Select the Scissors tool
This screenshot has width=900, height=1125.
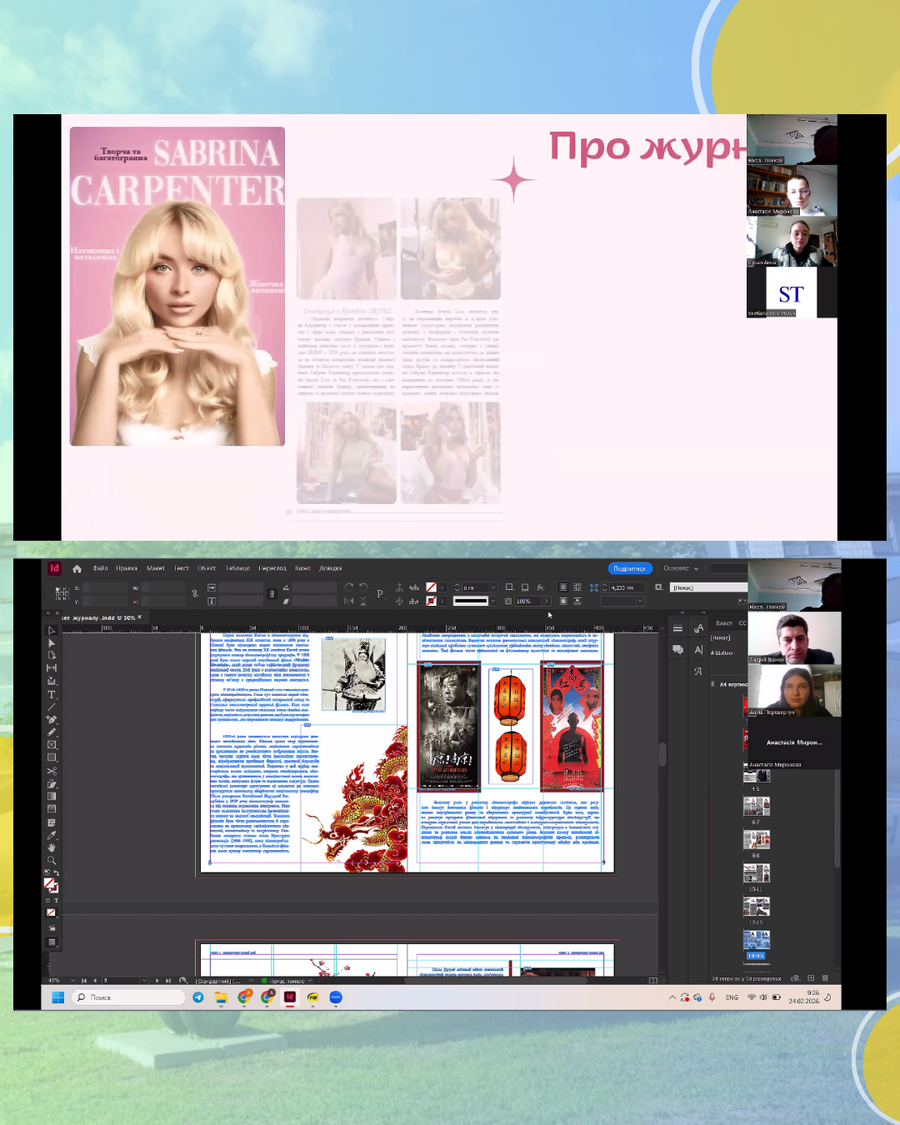[x=52, y=771]
